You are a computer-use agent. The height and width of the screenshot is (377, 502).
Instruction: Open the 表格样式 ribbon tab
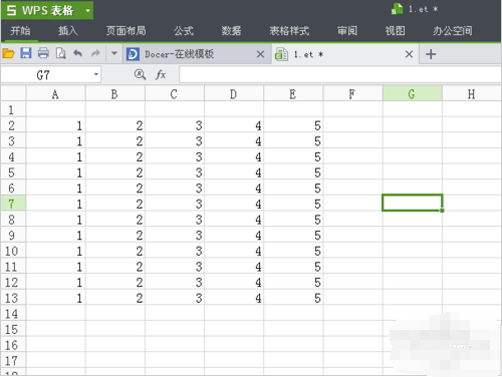pos(289,31)
